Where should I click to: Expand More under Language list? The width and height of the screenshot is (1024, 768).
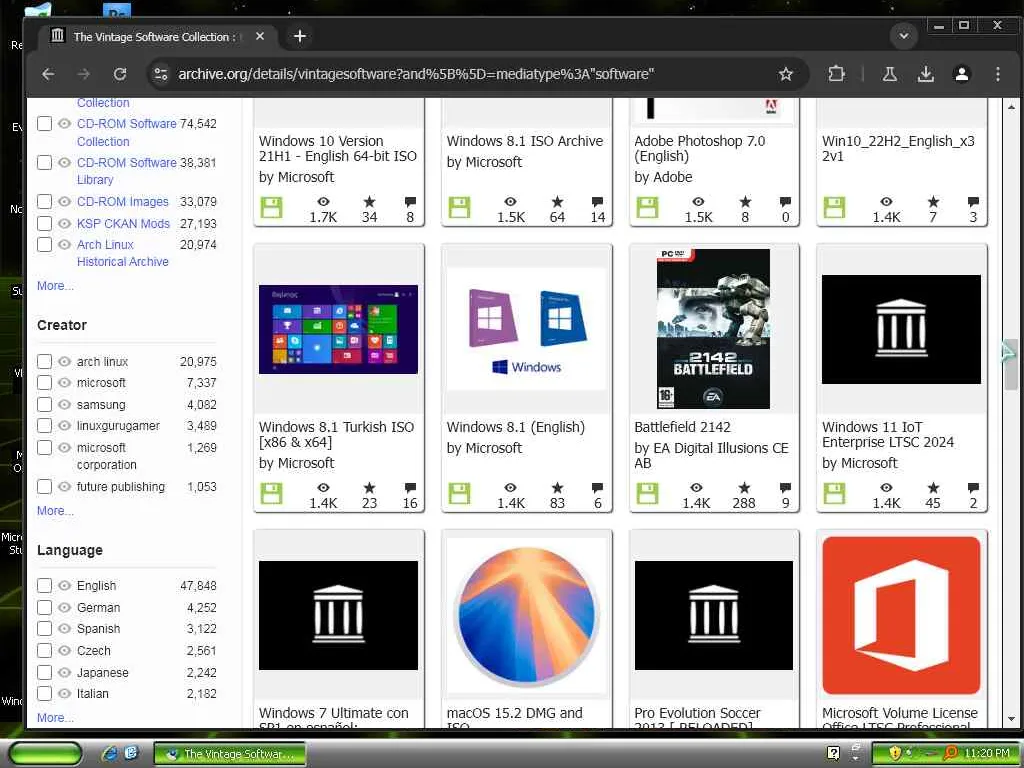56,717
